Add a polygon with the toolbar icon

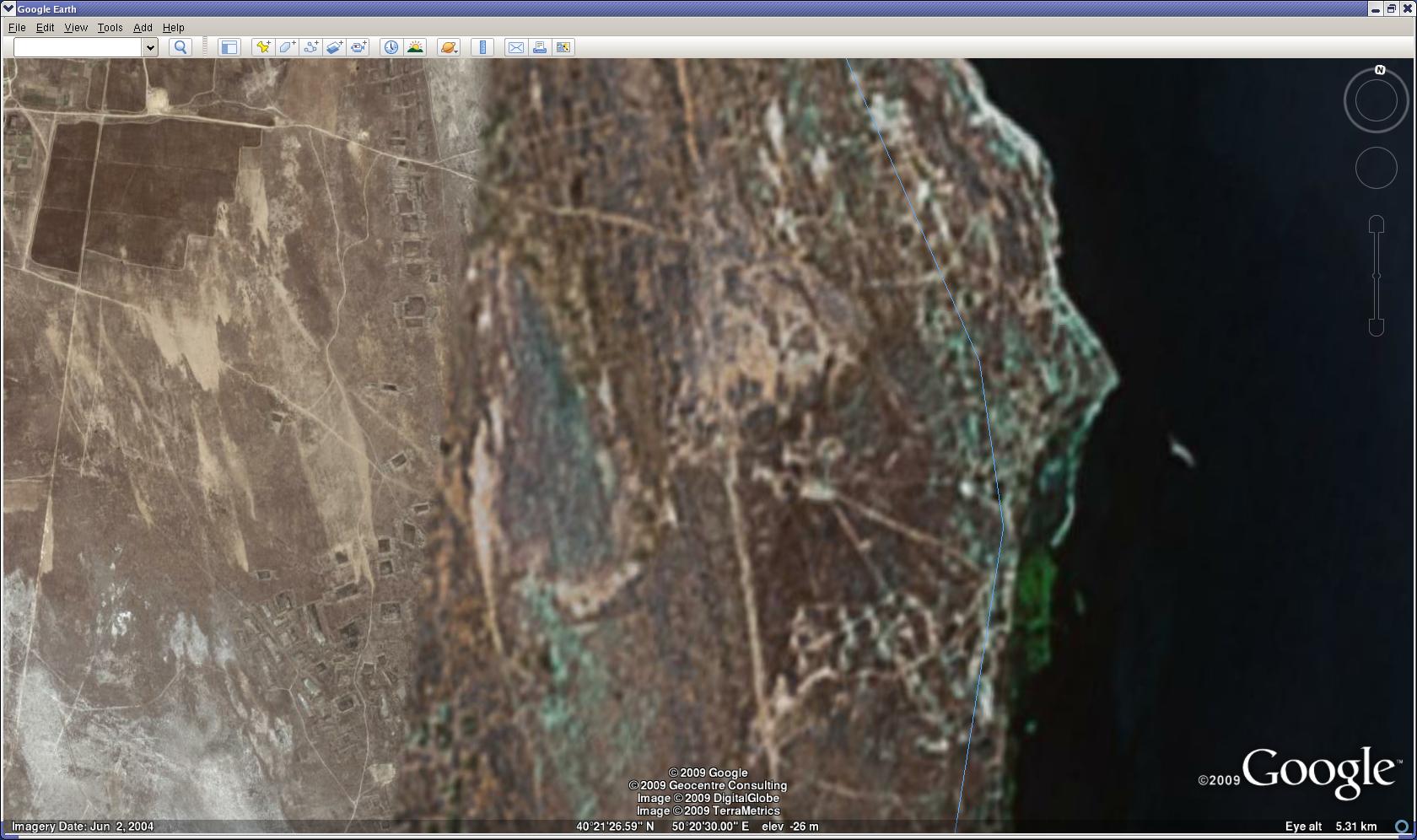coord(287,47)
